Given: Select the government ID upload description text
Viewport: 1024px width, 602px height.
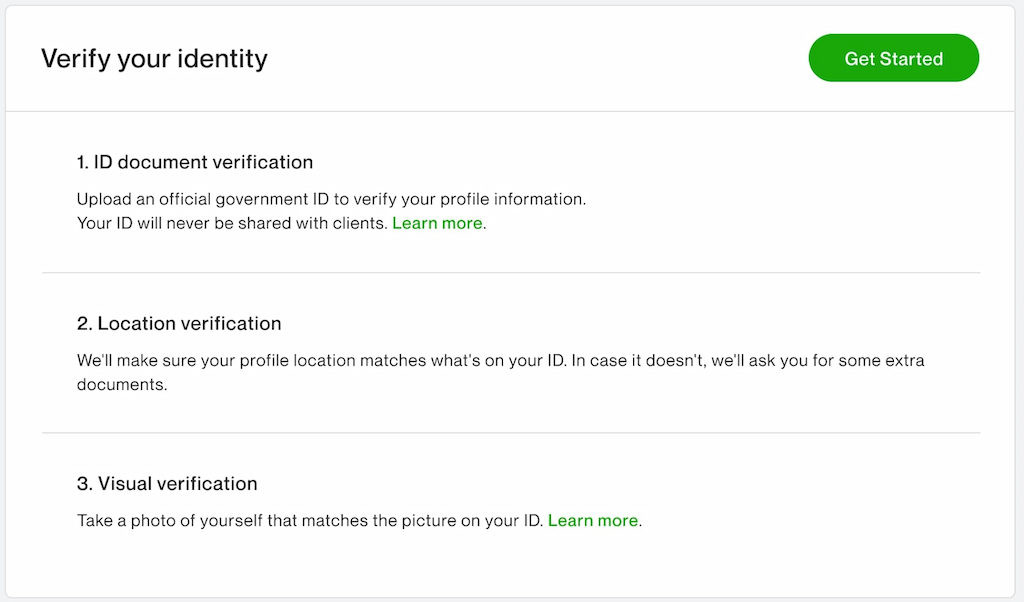Looking at the screenshot, I should [x=332, y=198].
